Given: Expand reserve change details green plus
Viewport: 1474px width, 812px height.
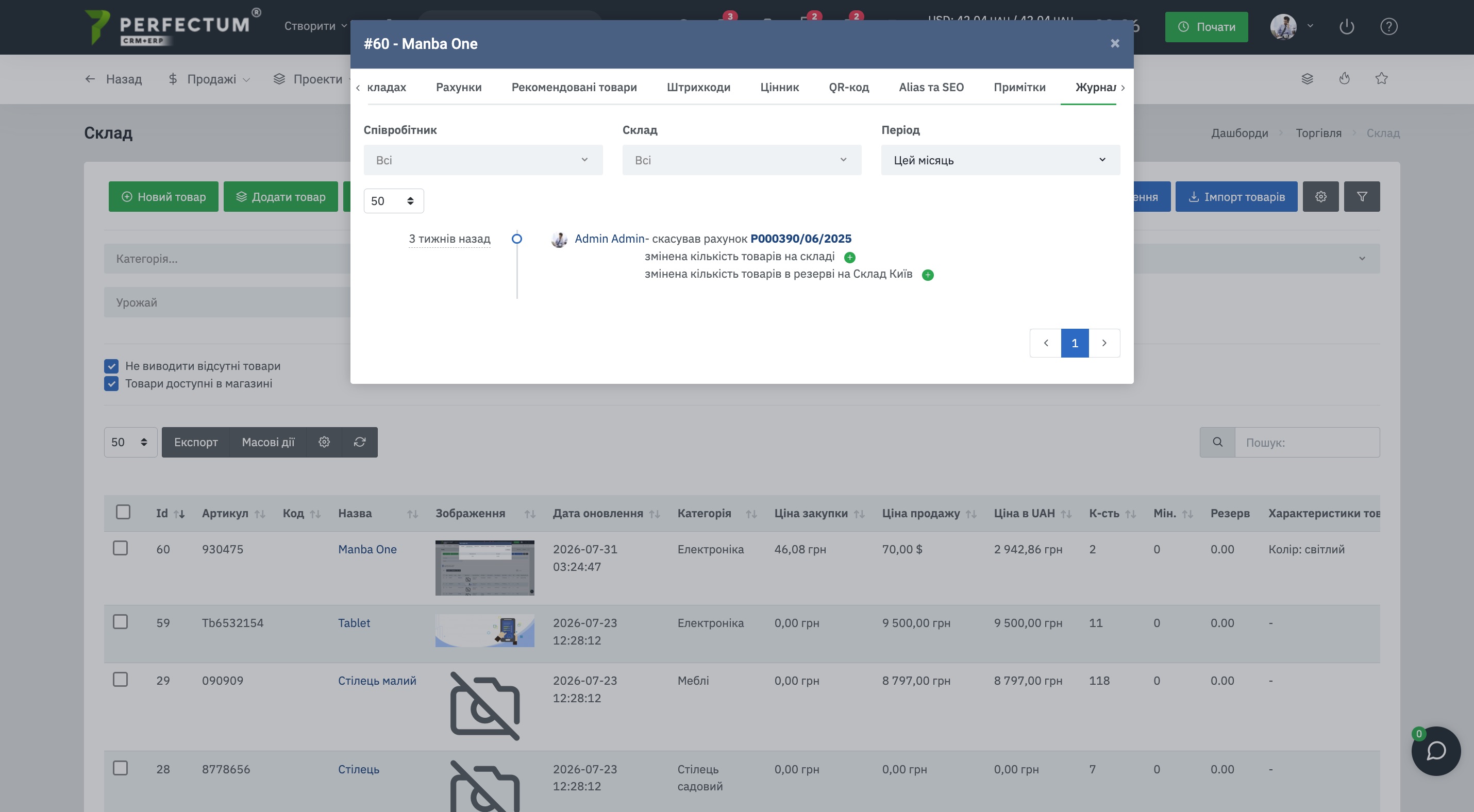Looking at the screenshot, I should [928, 275].
